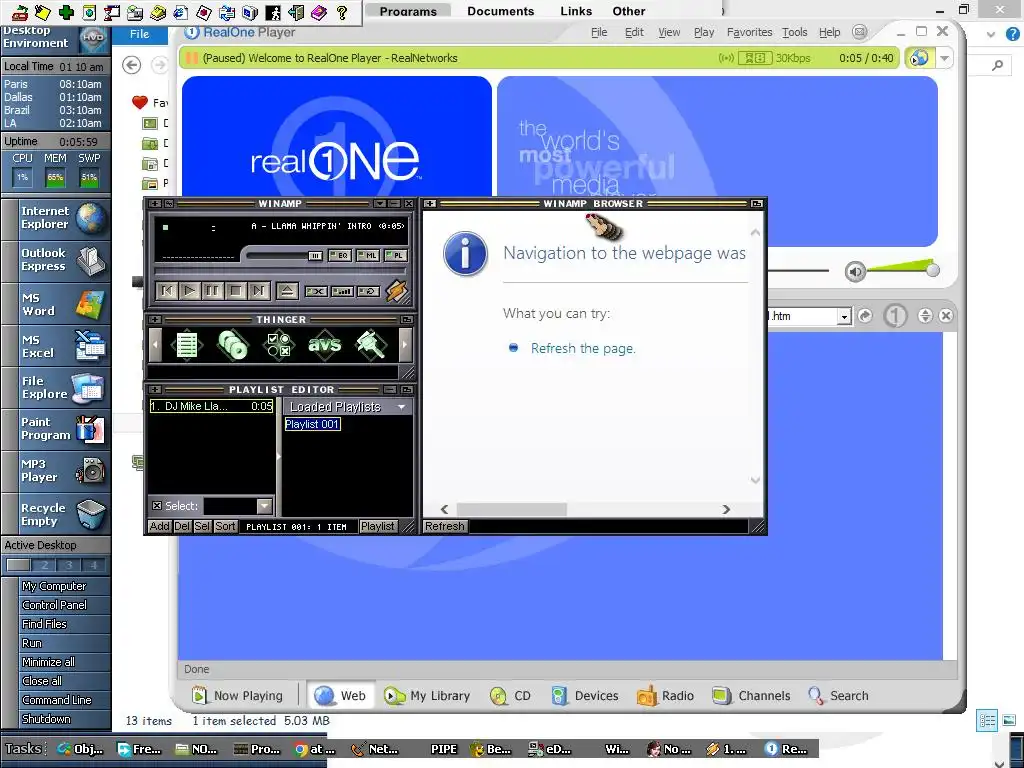This screenshot has height=768, width=1024.
Task: Switch to RealOne Now Playing tab
Action: 237,696
